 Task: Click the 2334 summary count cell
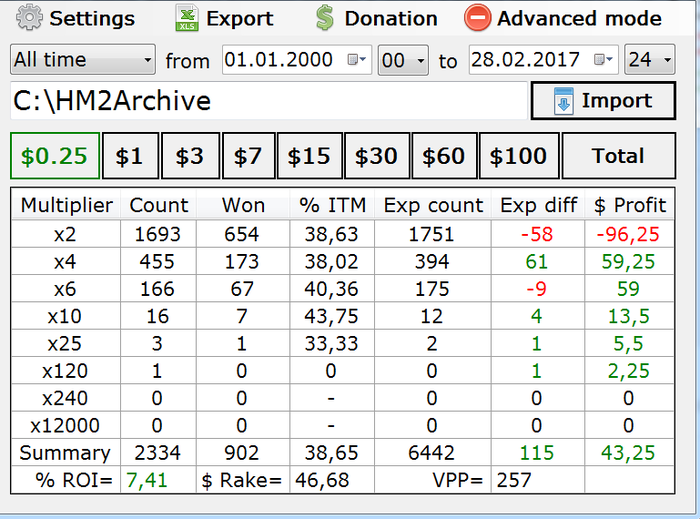click(x=158, y=453)
